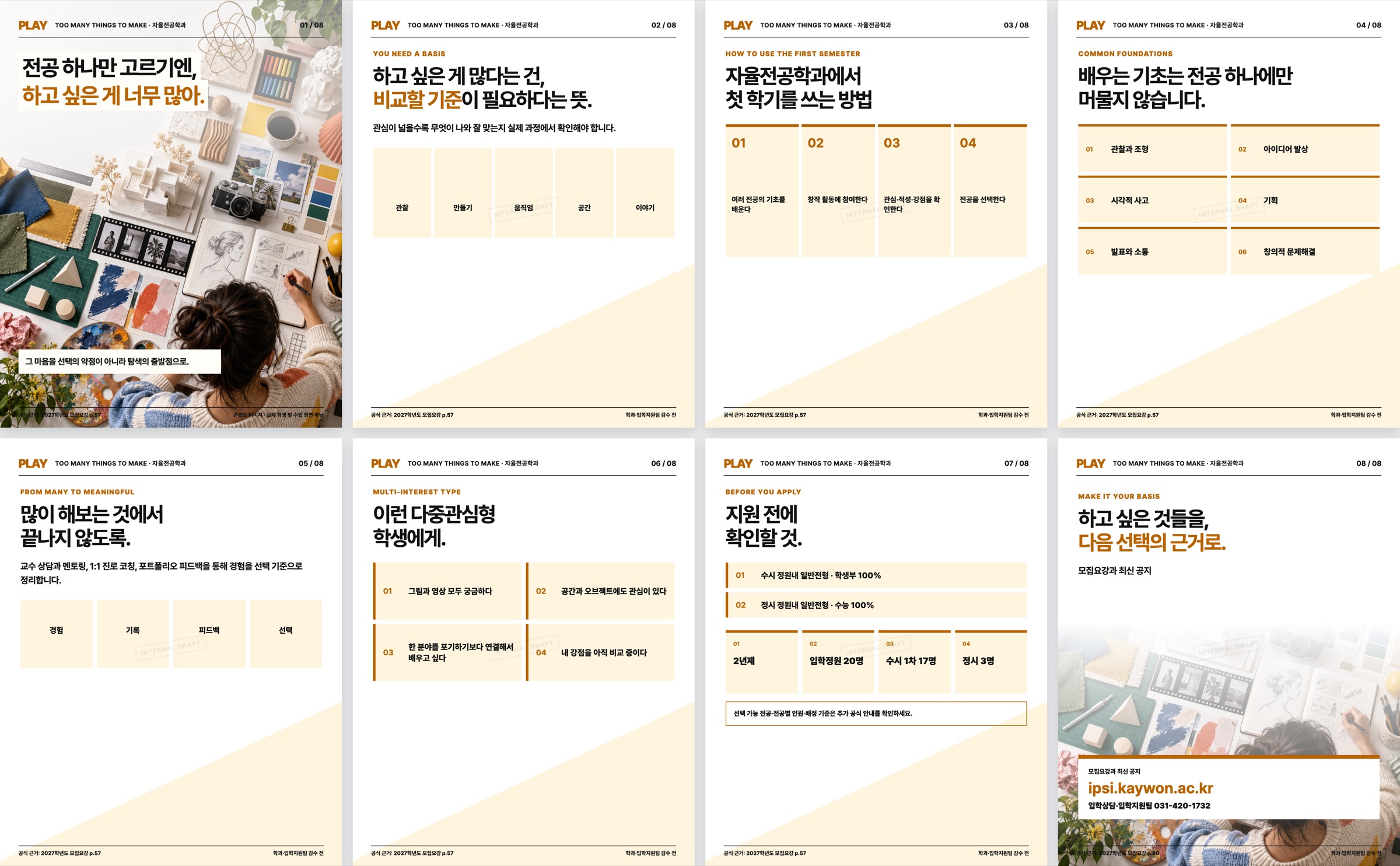
Task: Click step card "창작 활동에 참여한다"
Action: [x=838, y=191]
